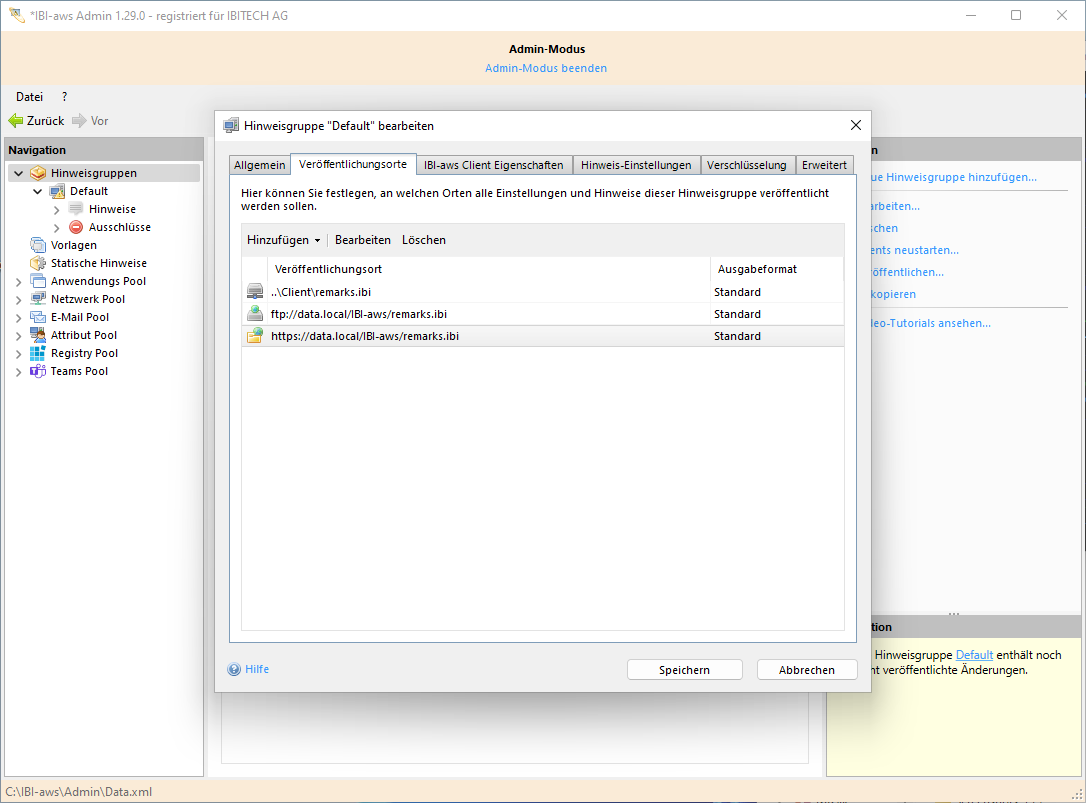This screenshot has width=1086, height=803.
Task: Click the green Zurück arrow icon
Action: tap(15, 121)
